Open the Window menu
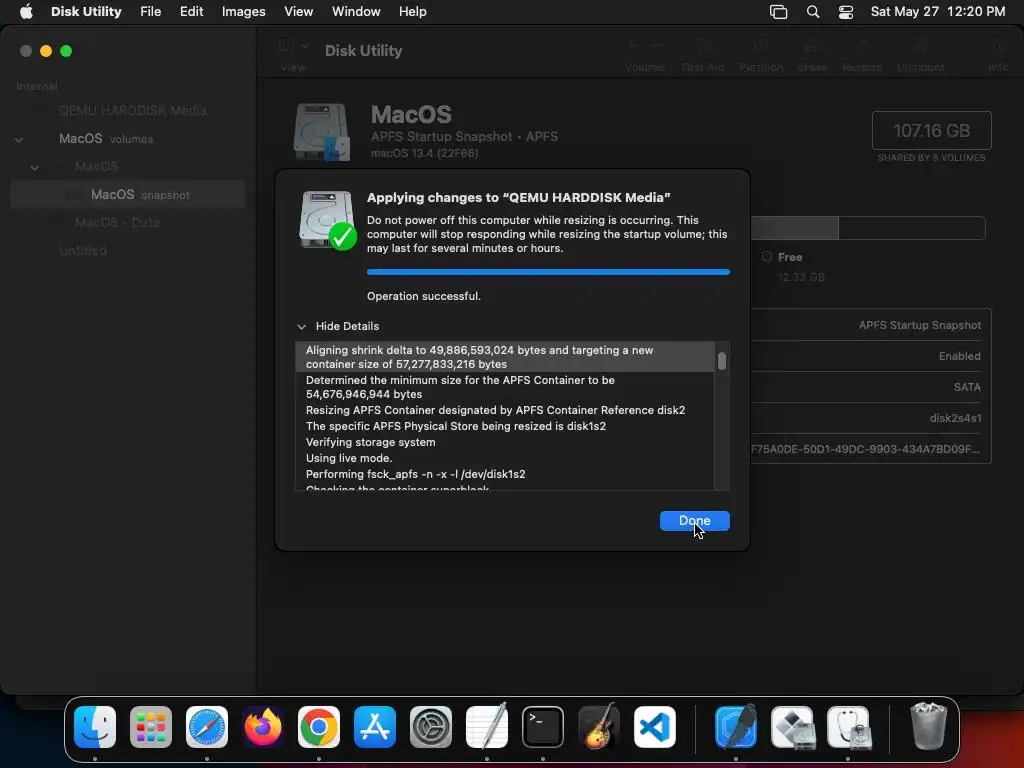 (356, 11)
